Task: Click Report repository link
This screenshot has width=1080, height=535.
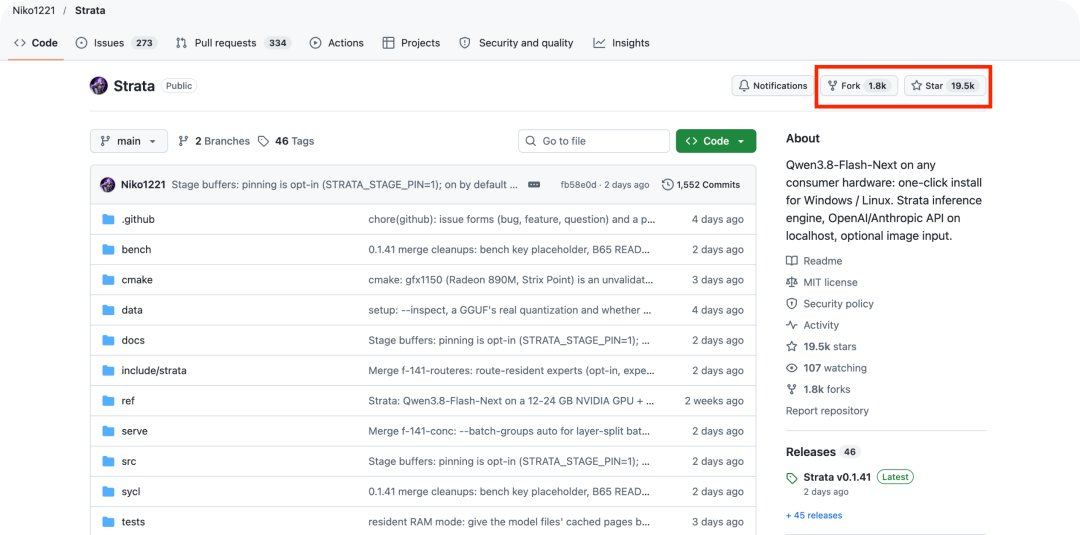Action: pyautogui.click(x=827, y=410)
